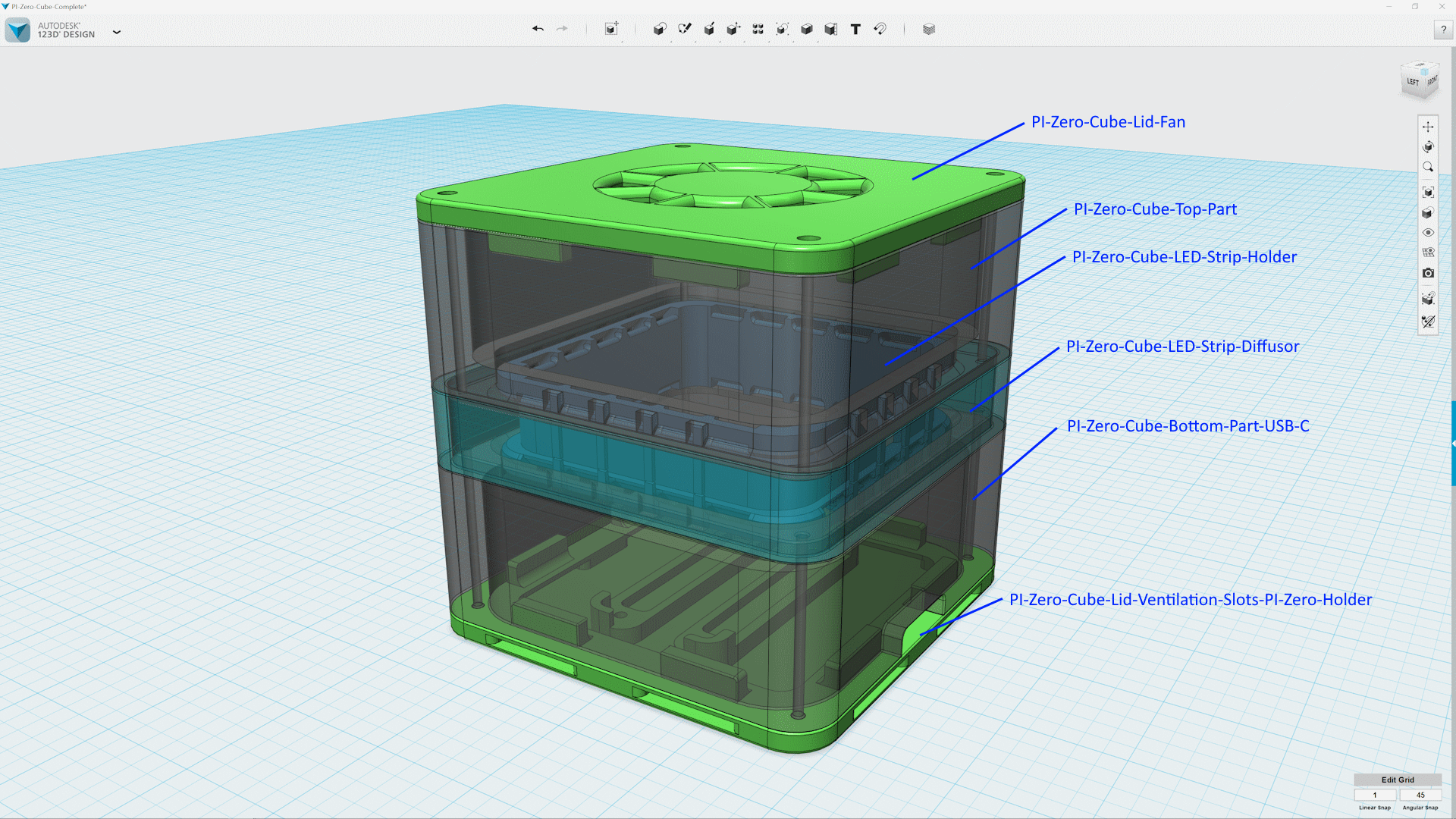The image size is (1456, 819).
Task: Open the Transform tool
Action: click(611, 29)
